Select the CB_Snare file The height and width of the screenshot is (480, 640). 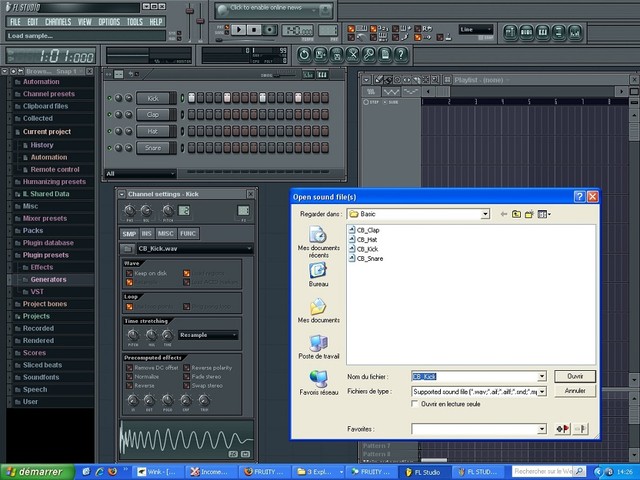coord(366,258)
